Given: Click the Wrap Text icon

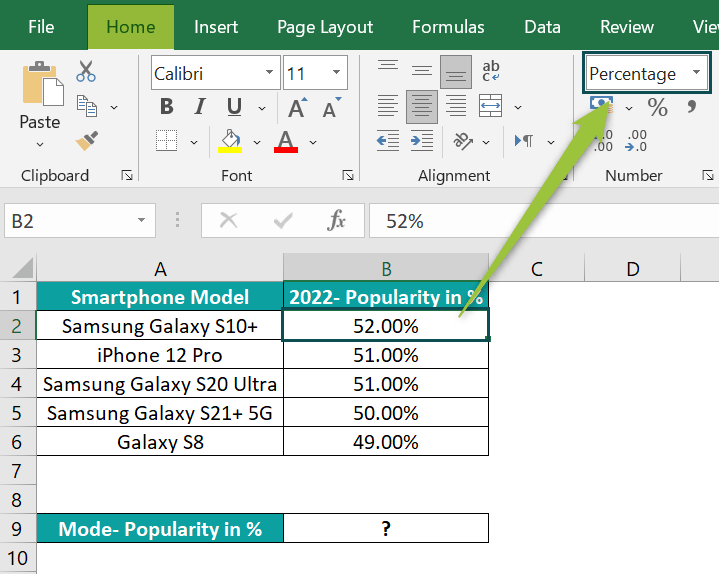Looking at the screenshot, I should pos(491,72).
